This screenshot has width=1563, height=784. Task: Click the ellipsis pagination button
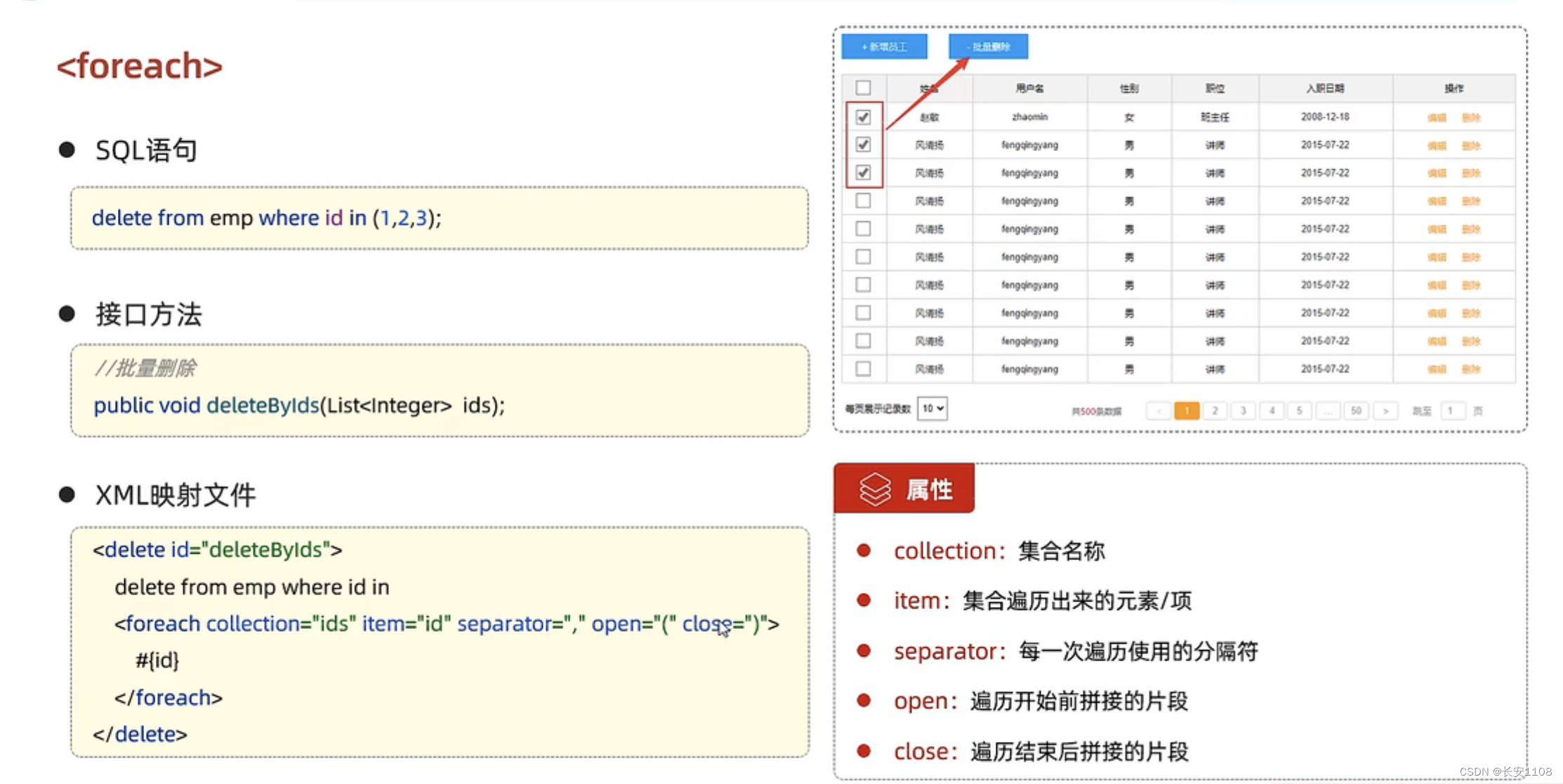click(1328, 411)
